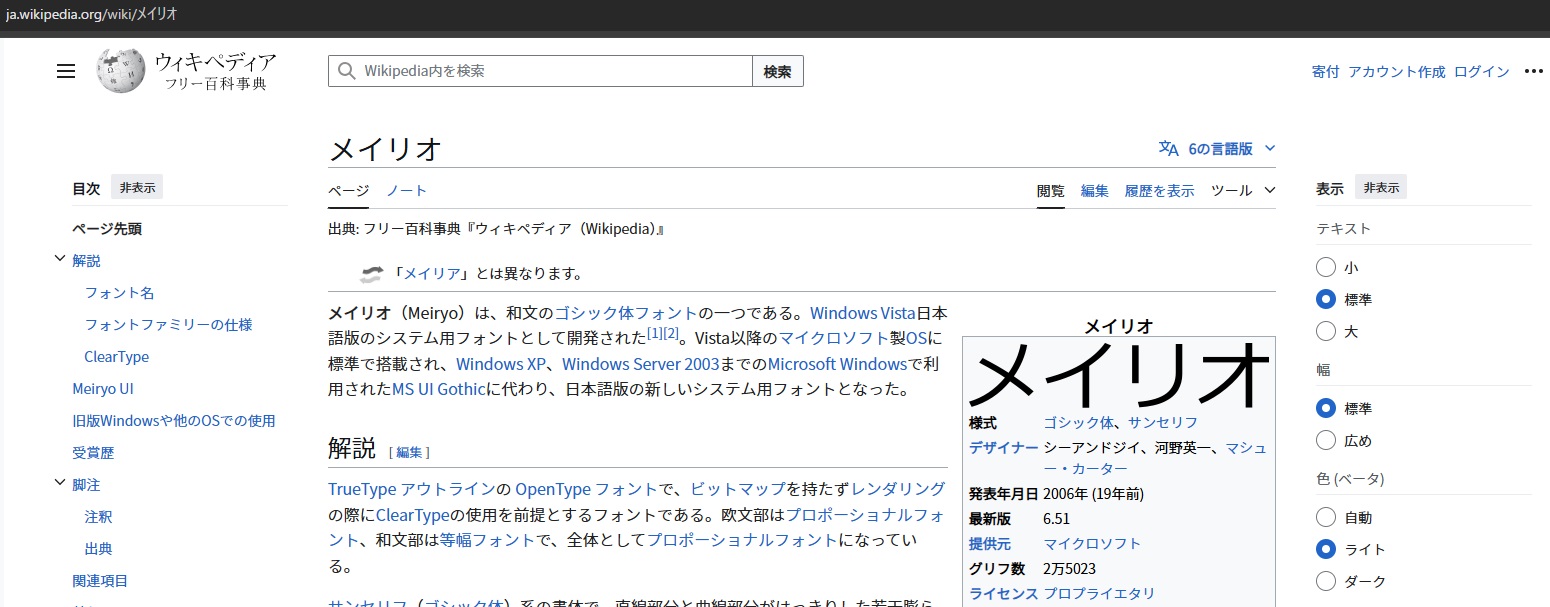Open the 編集 tab

1095,190
